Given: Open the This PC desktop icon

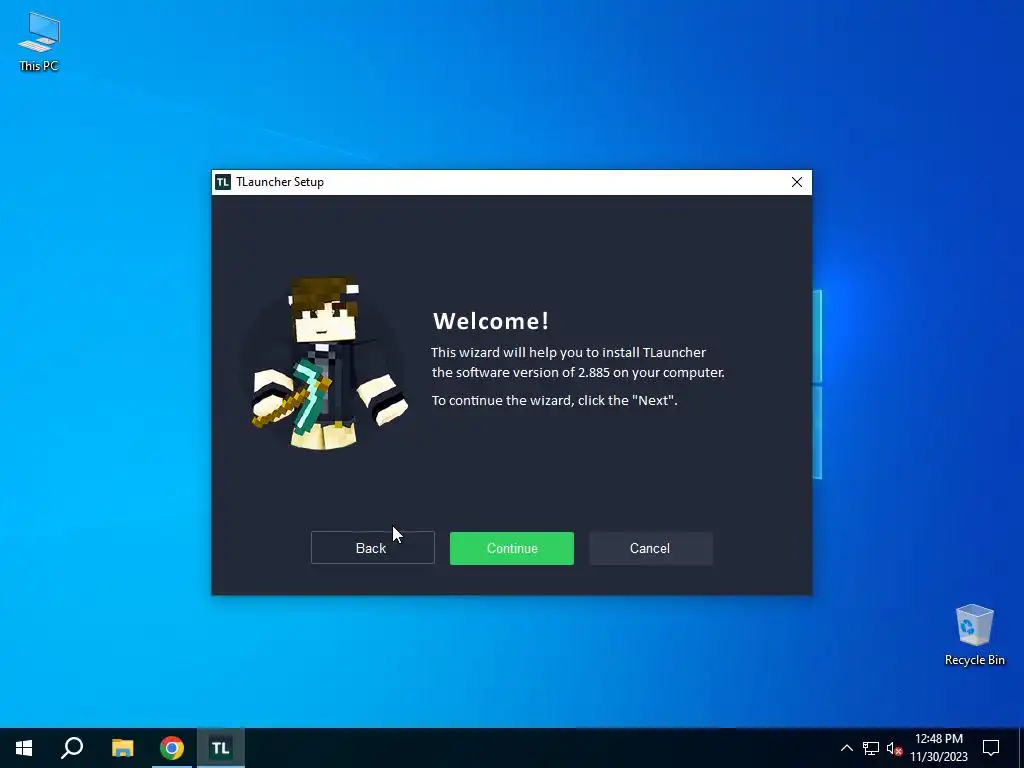Looking at the screenshot, I should [39, 41].
